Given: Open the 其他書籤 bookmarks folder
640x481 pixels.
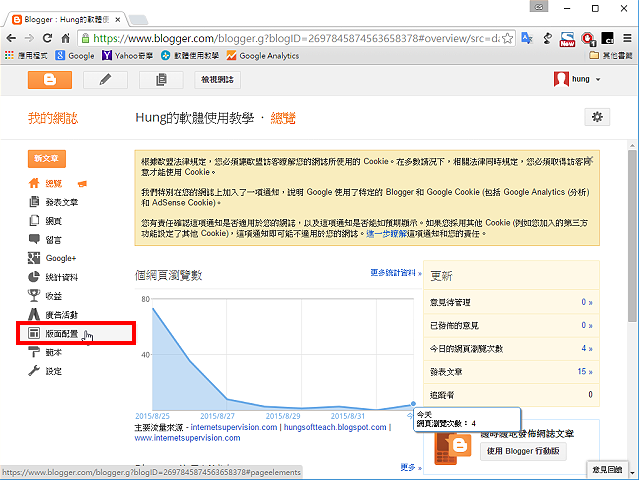Looking at the screenshot, I should pos(611,56).
